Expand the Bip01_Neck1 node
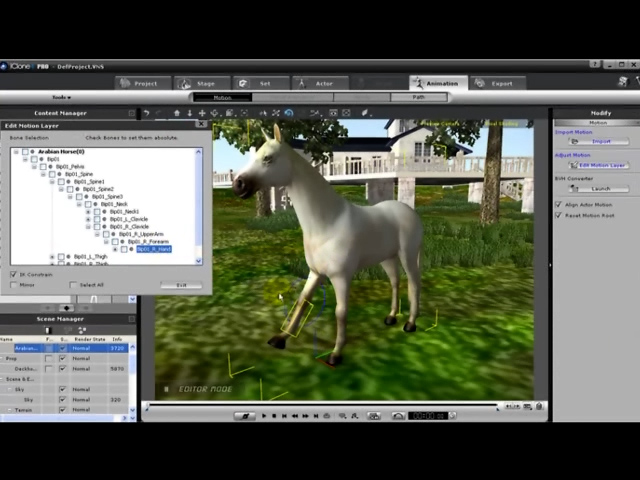 point(88,211)
